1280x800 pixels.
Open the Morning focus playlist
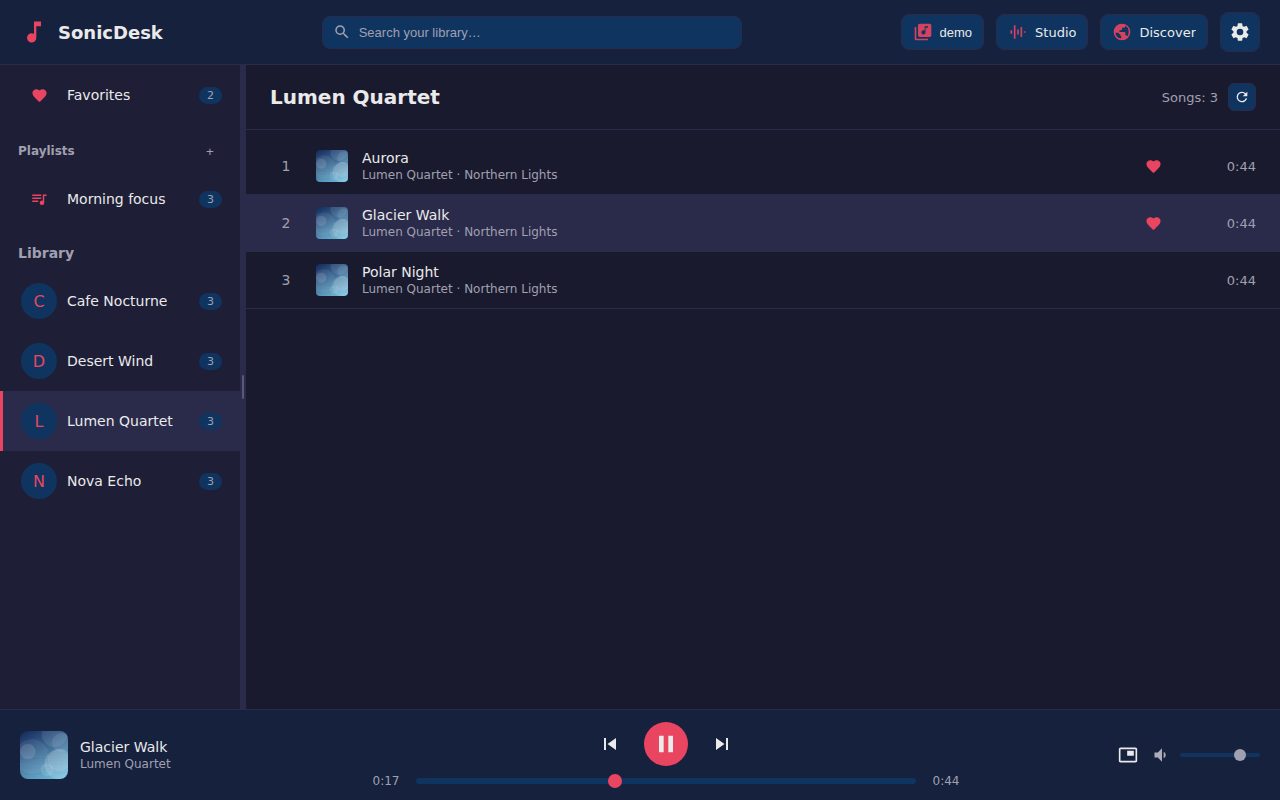point(120,199)
